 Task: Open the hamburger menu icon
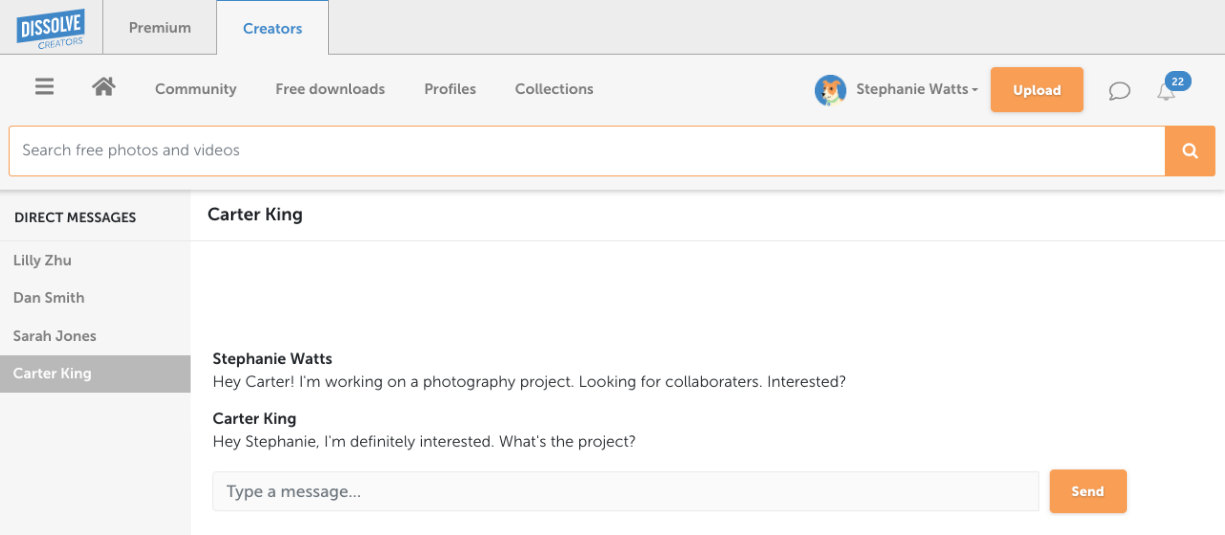point(44,87)
